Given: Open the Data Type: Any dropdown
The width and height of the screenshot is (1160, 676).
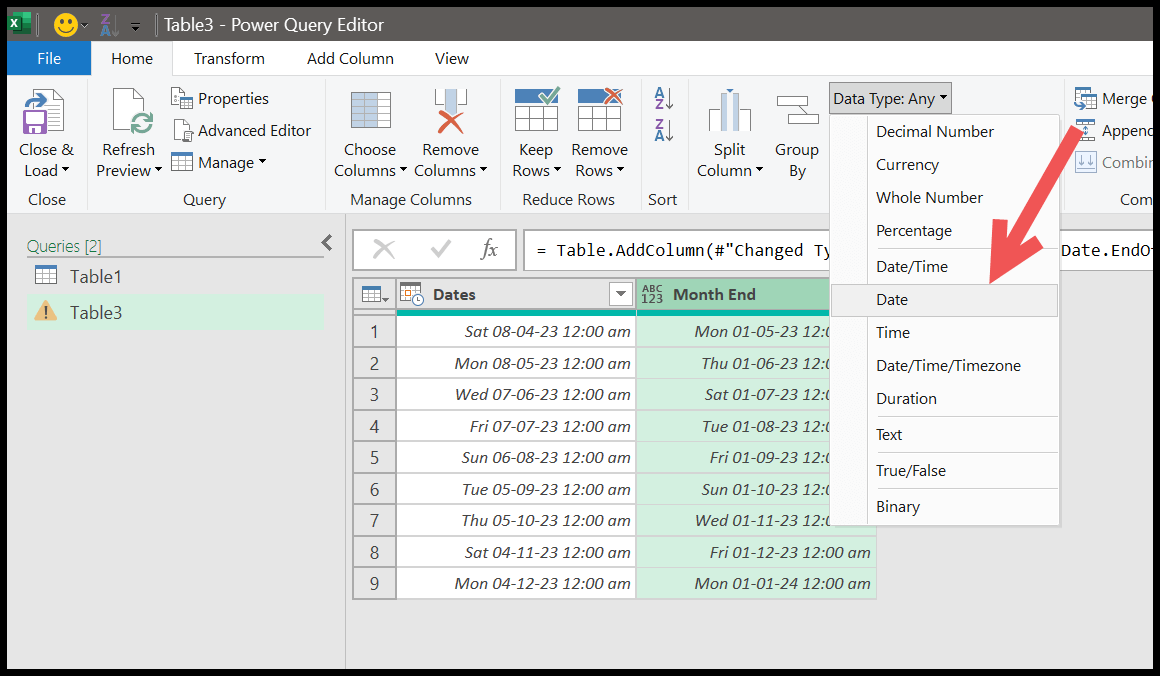Looking at the screenshot, I should (x=890, y=98).
